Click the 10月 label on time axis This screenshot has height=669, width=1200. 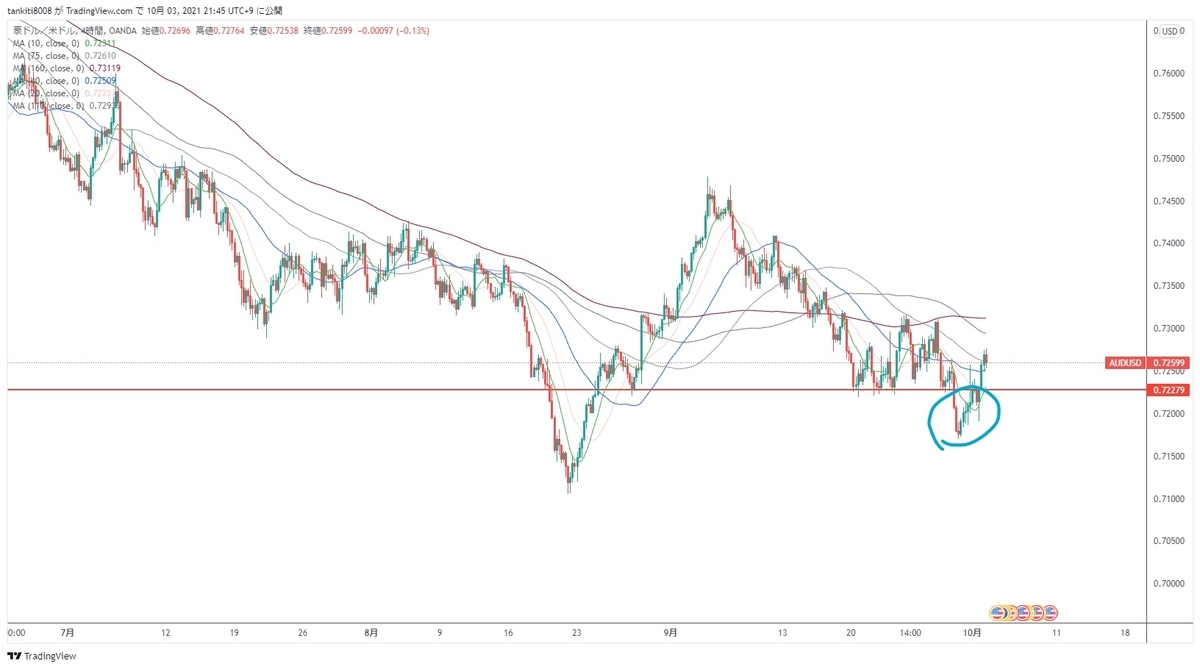(x=972, y=632)
